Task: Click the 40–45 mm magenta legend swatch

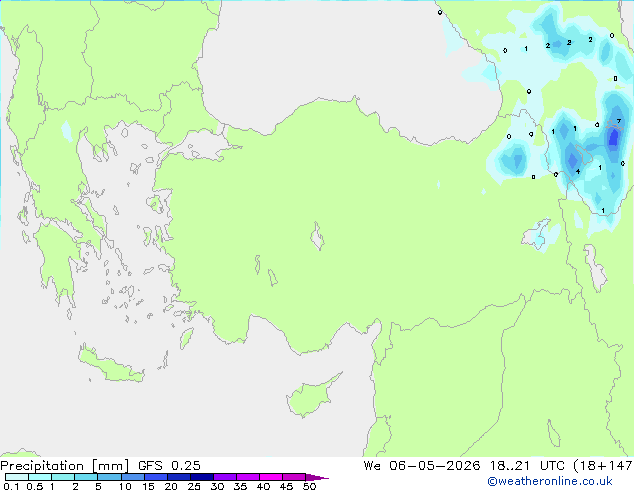Action: 271,477
